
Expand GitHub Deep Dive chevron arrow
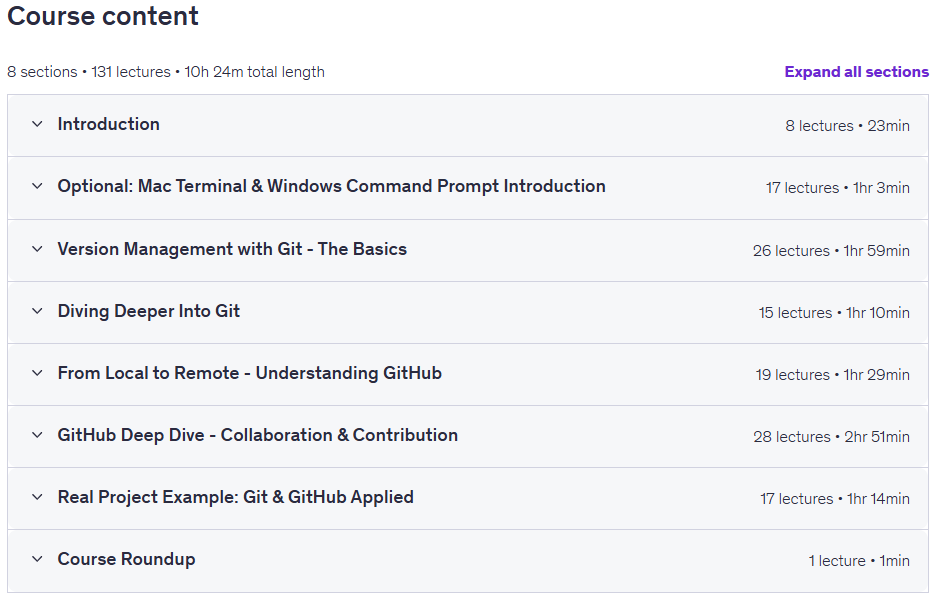[x=37, y=435]
